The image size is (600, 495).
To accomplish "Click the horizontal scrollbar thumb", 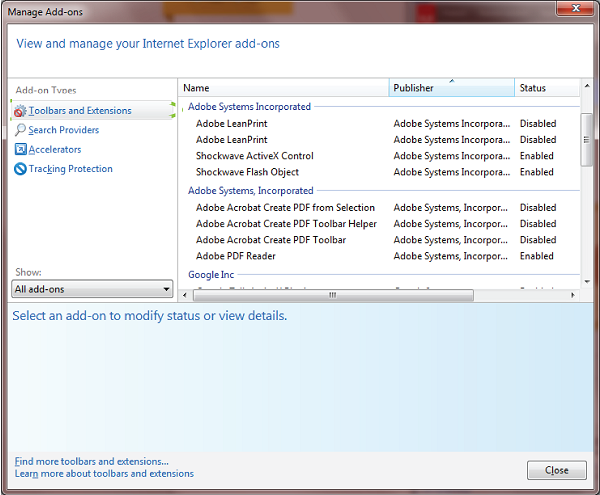I will point(333,295).
